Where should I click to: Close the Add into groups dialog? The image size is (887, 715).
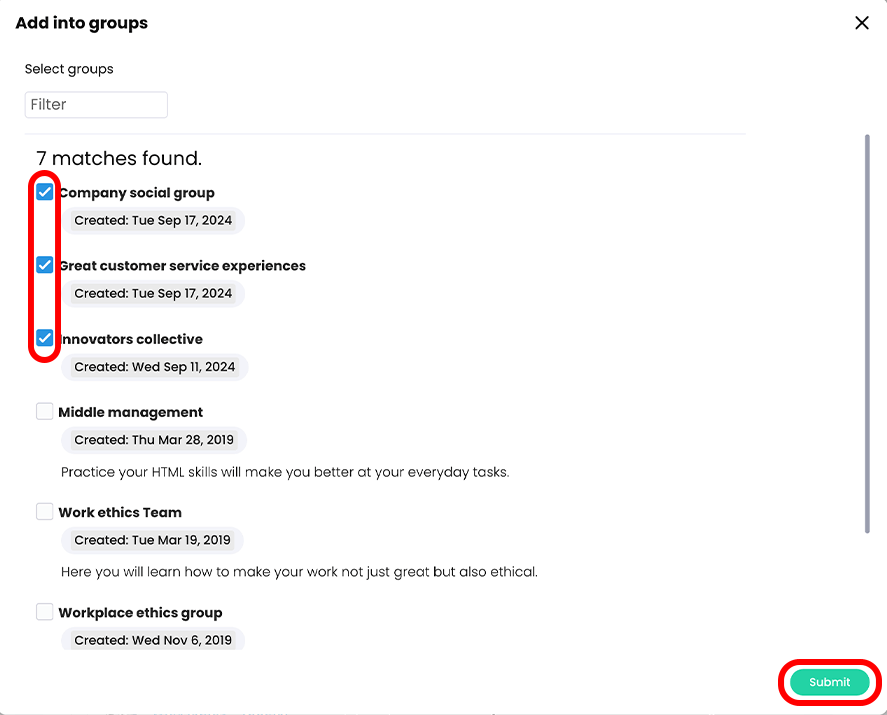pyautogui.click(x=861, y=22)
